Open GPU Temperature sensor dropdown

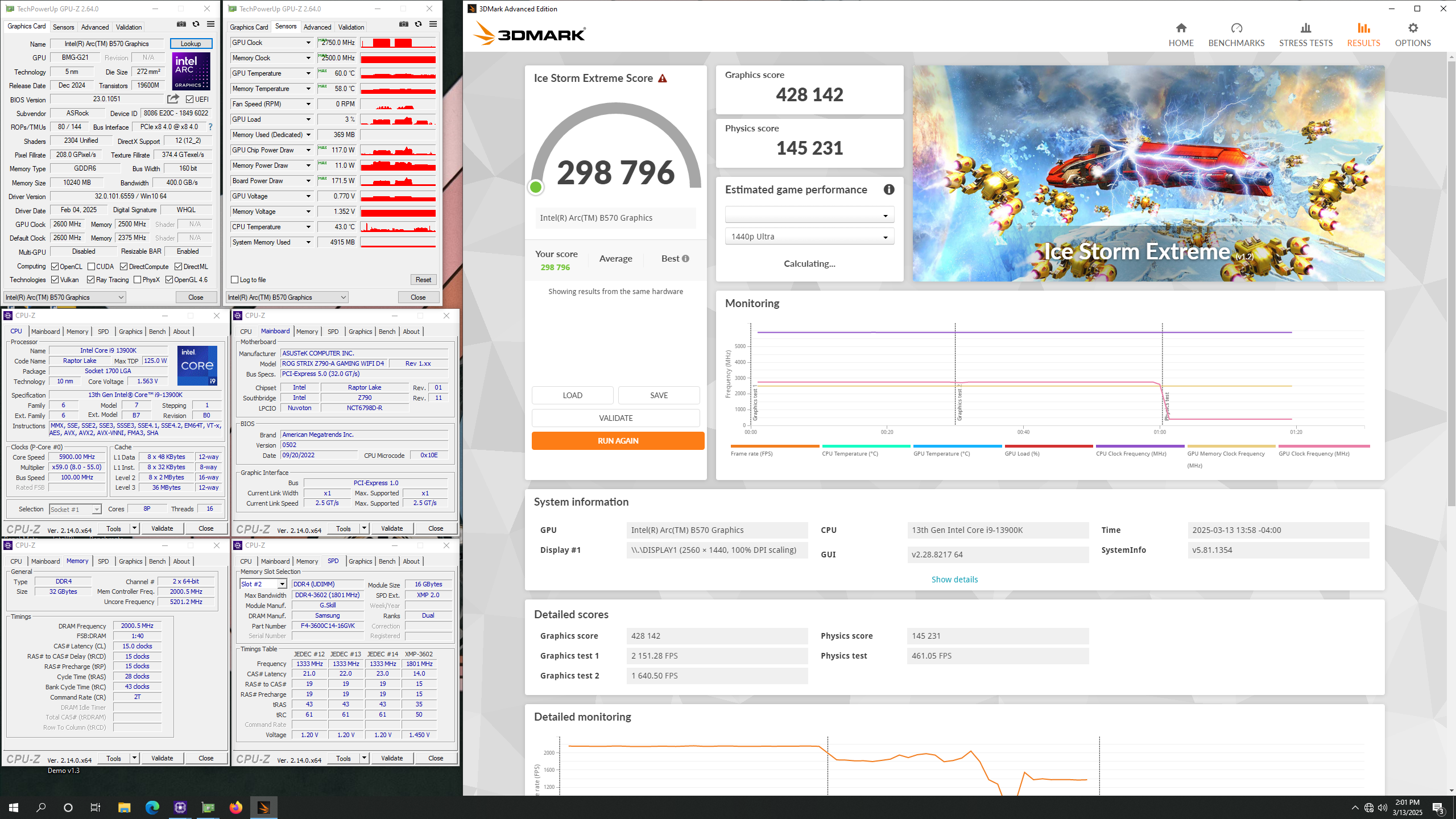tap(309, 73)
